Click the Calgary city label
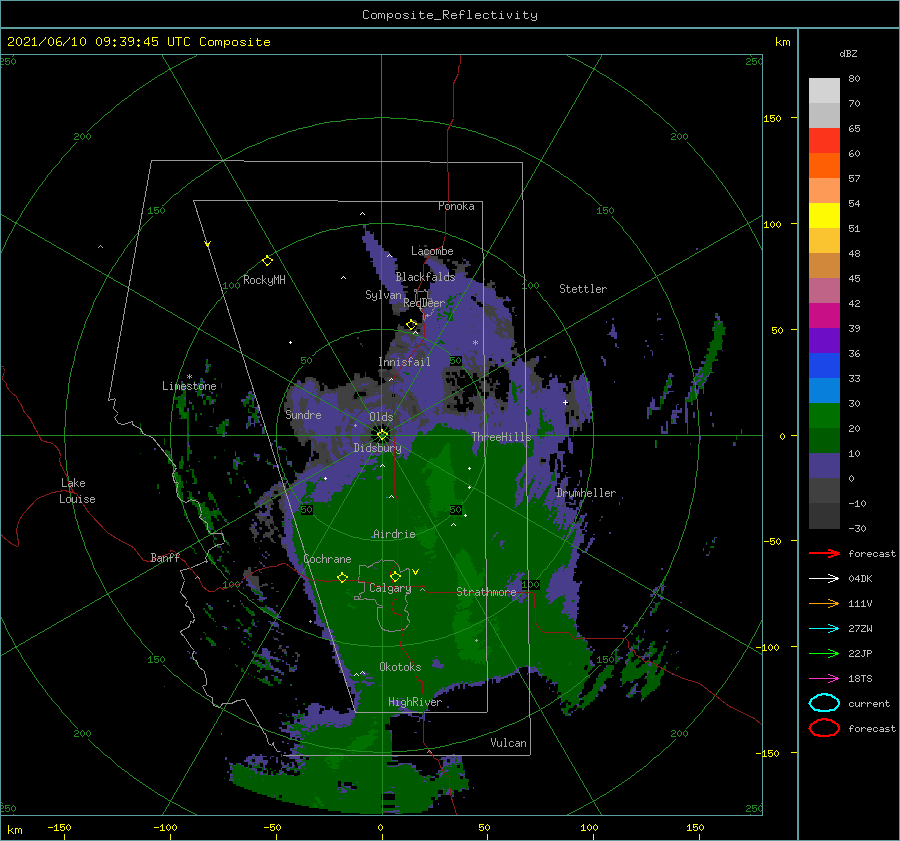The image size is (900, 841). (x=390, y=588)
